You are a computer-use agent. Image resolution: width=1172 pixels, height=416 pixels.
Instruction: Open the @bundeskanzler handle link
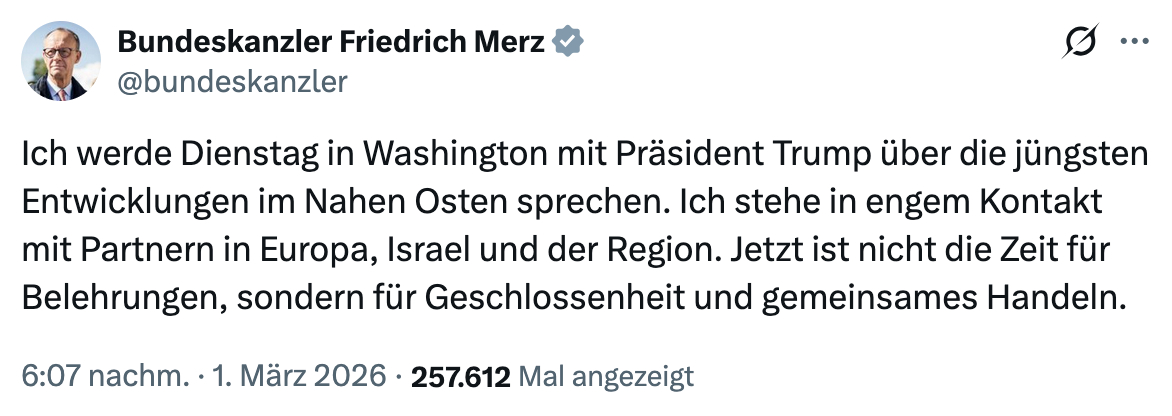[x=233, y=81]
